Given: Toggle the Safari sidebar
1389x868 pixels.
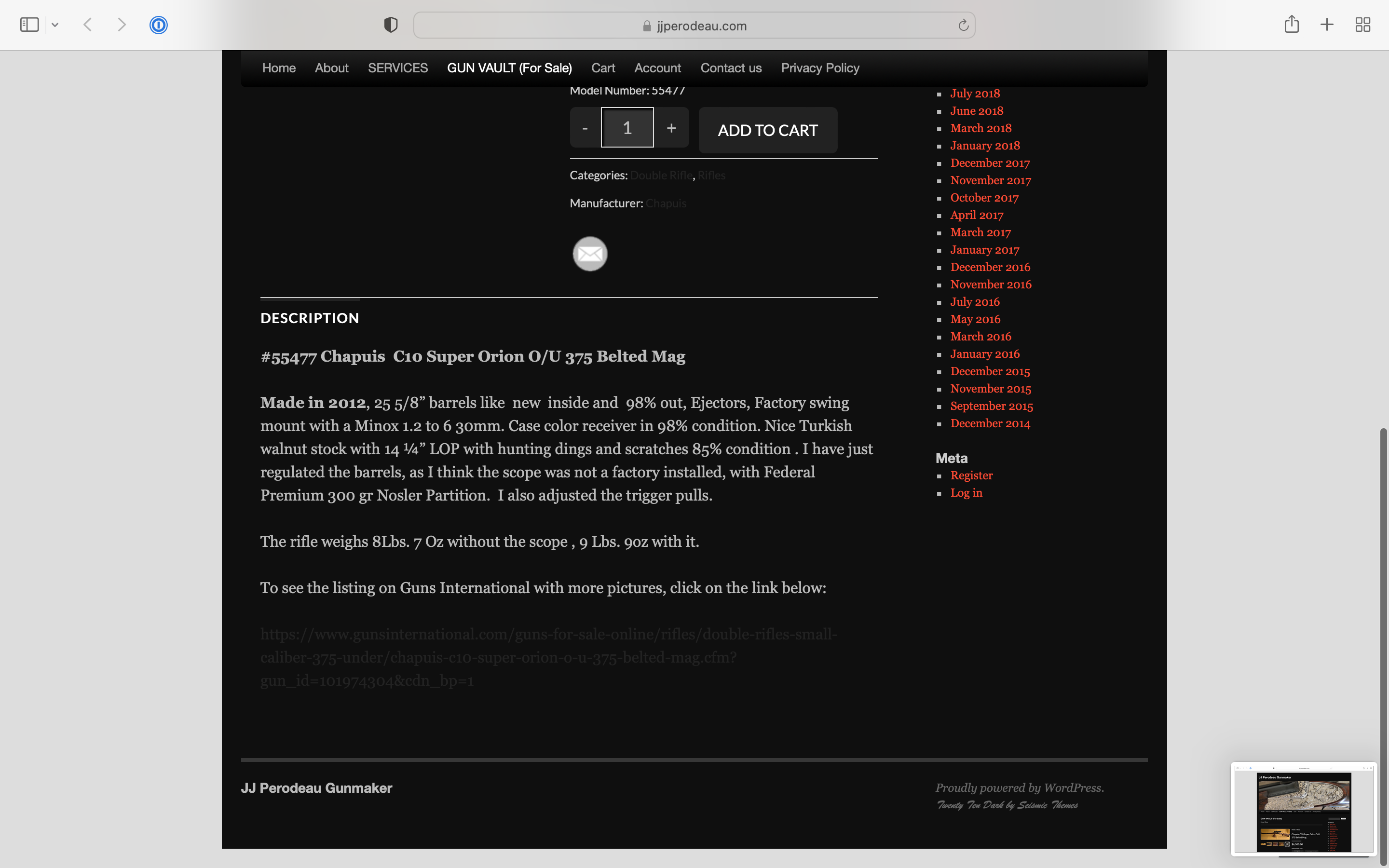Looking at the screenshot, I should pyautogui.click(x=29, y=25).
